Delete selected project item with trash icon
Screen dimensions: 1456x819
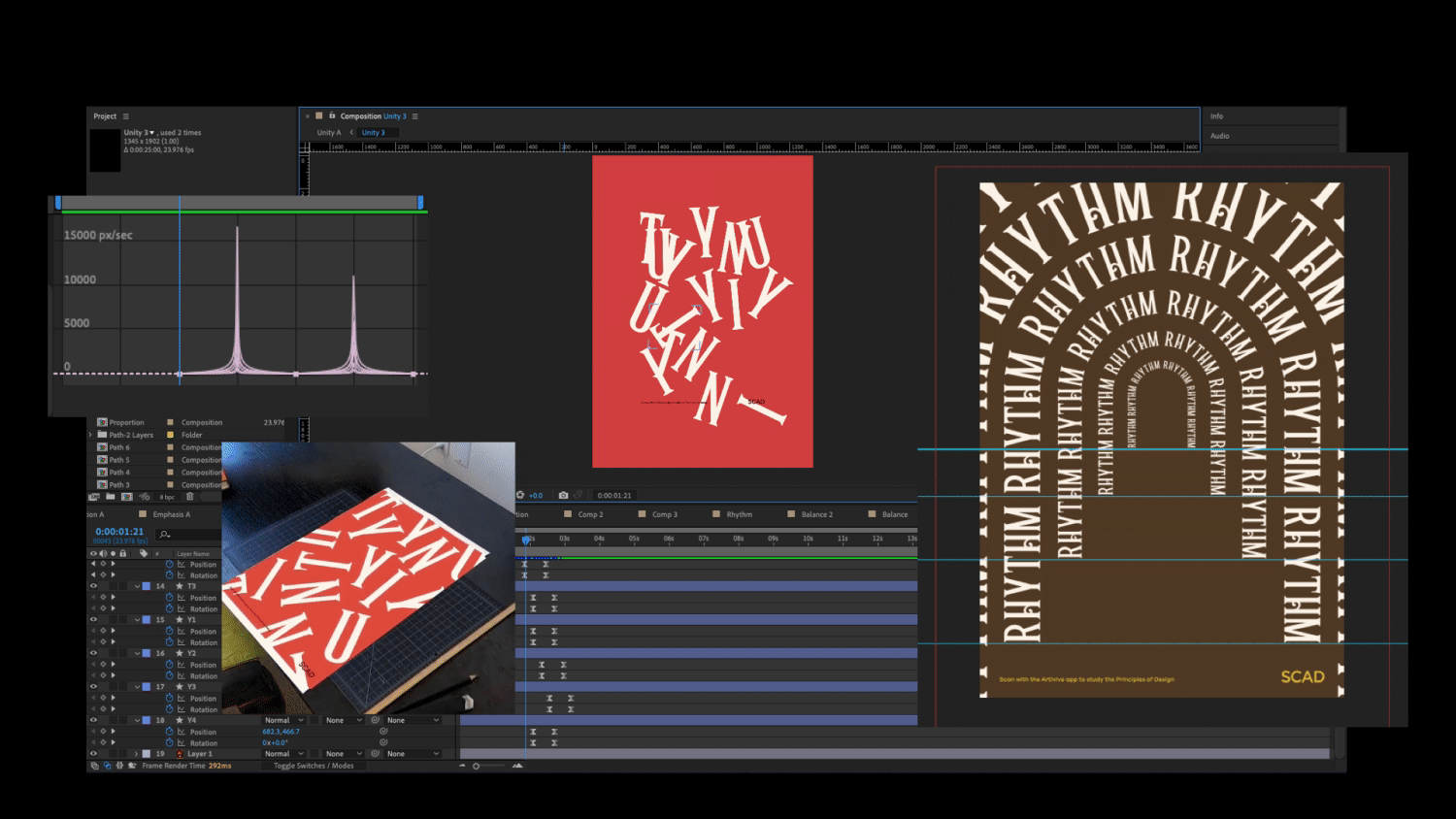[190, 497]
